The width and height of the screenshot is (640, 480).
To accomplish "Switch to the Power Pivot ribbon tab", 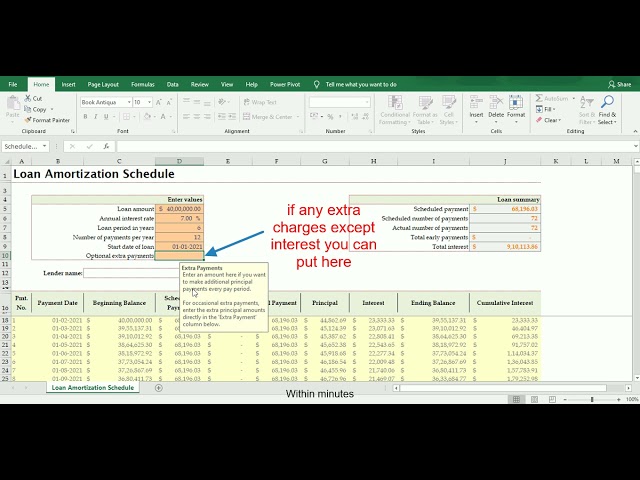I will pyautogui.click(x=285, y=84).
